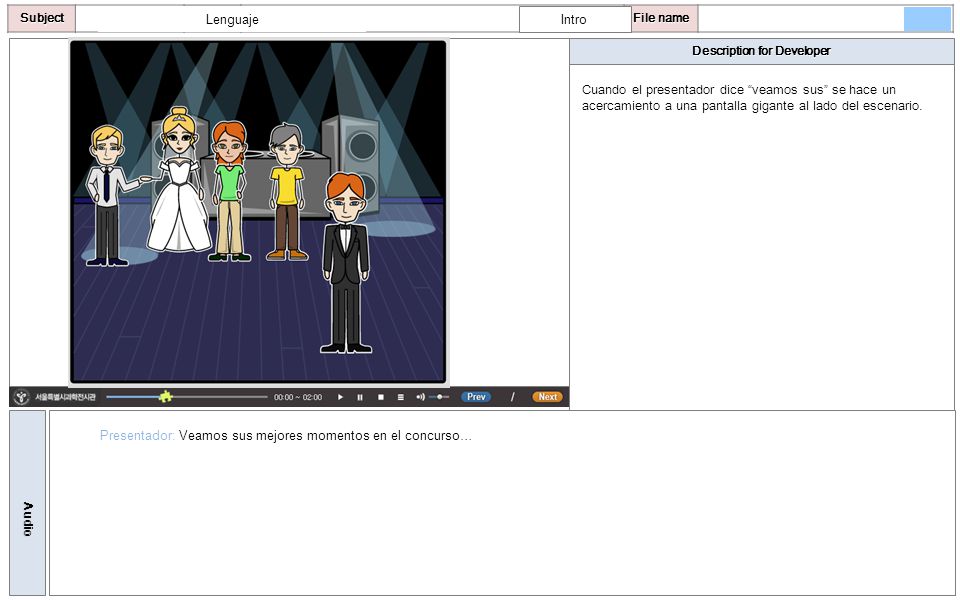Advance to the next slide with Next
This screenshot has width=960, height=600.
tap(547, 397)
